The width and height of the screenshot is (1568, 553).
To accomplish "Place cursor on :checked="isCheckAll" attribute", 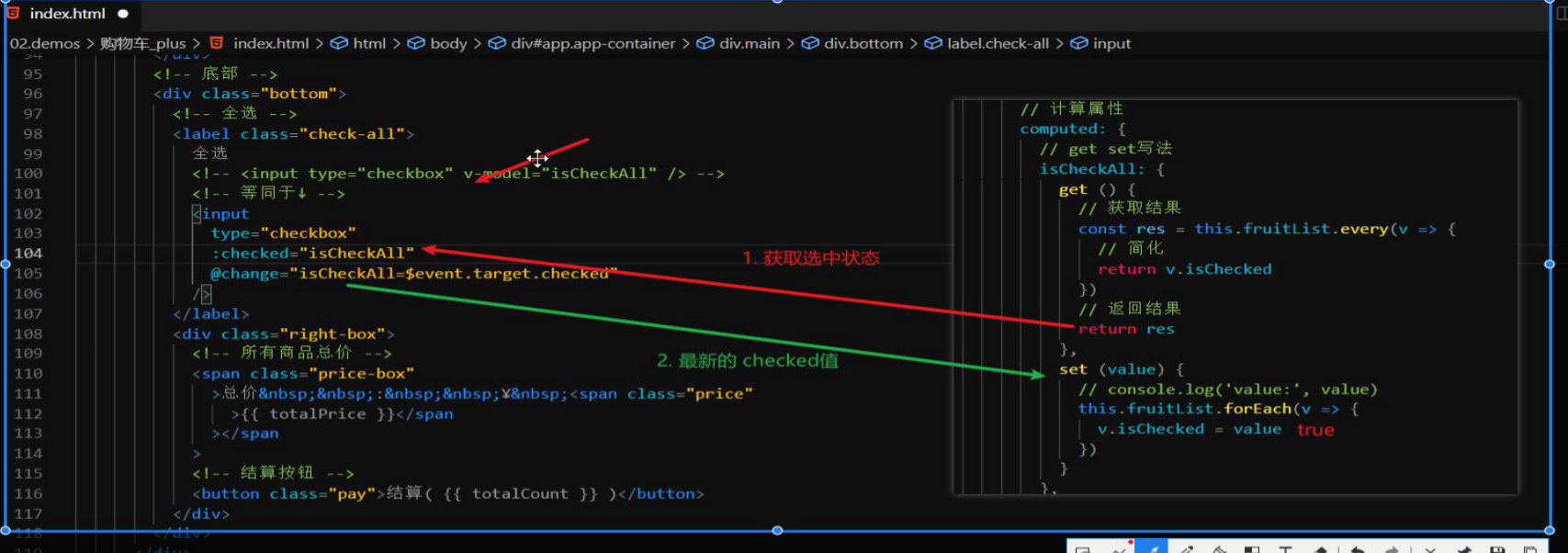I will click(x=312, y=254).
